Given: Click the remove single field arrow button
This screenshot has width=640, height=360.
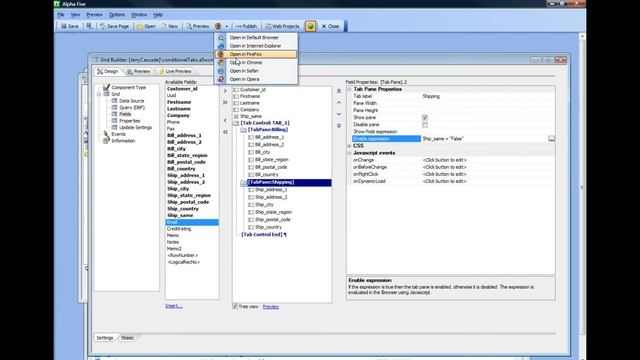Looking at the screenshot, I should pyautogui.click(x=225, y=120).
